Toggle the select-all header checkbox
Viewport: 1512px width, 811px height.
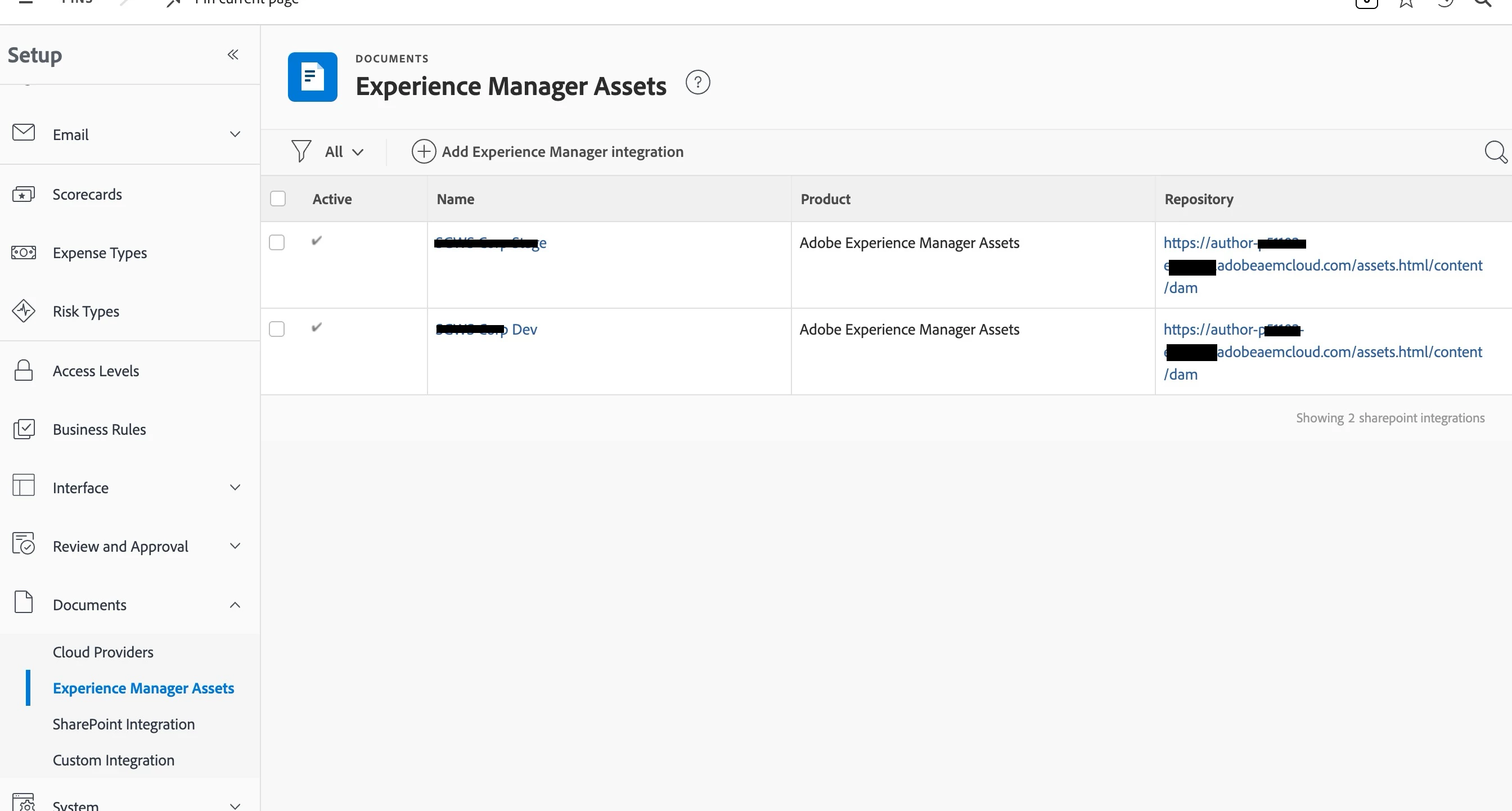278,199
